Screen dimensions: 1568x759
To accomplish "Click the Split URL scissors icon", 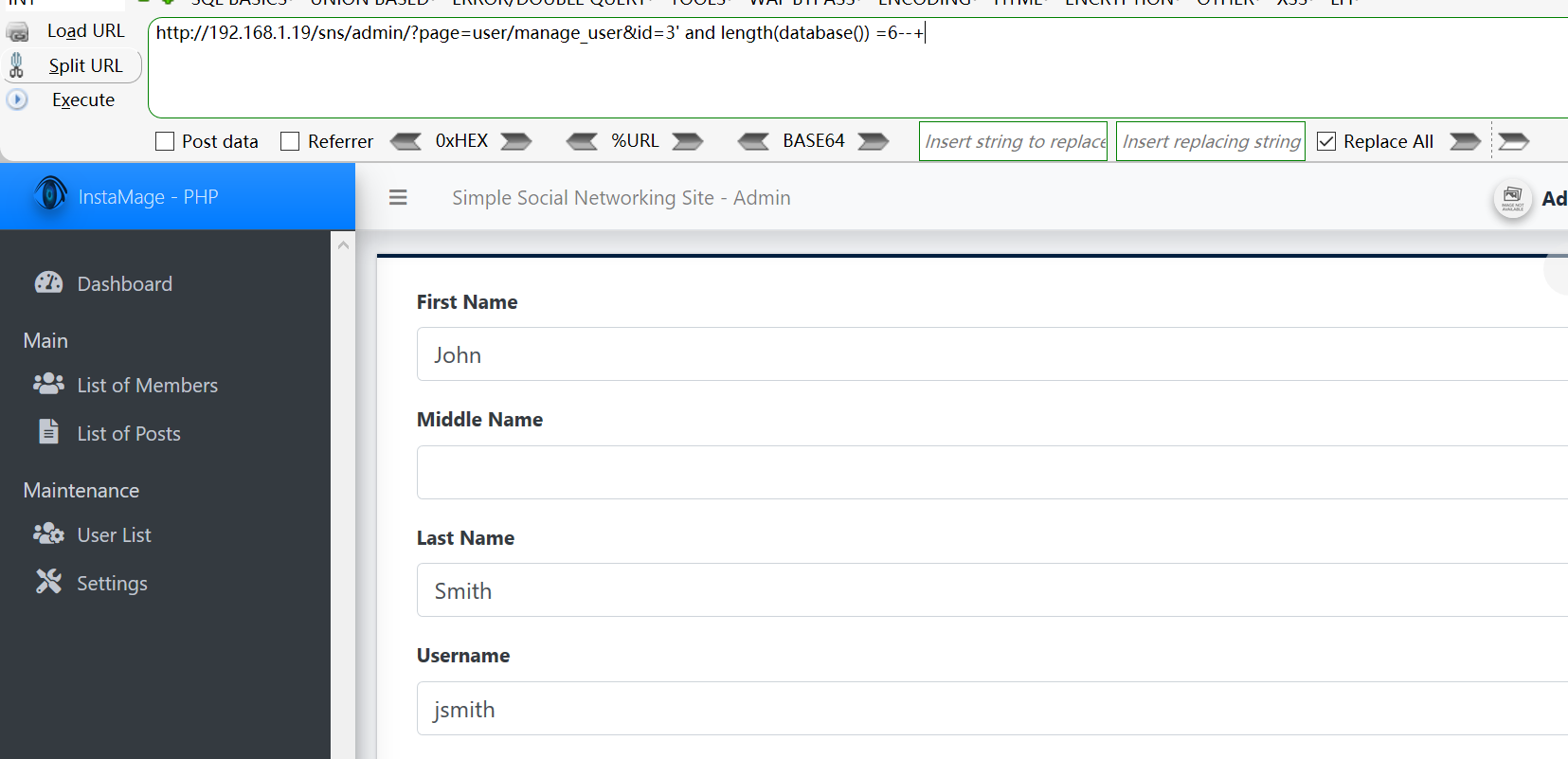I will [x=16, y=64].
